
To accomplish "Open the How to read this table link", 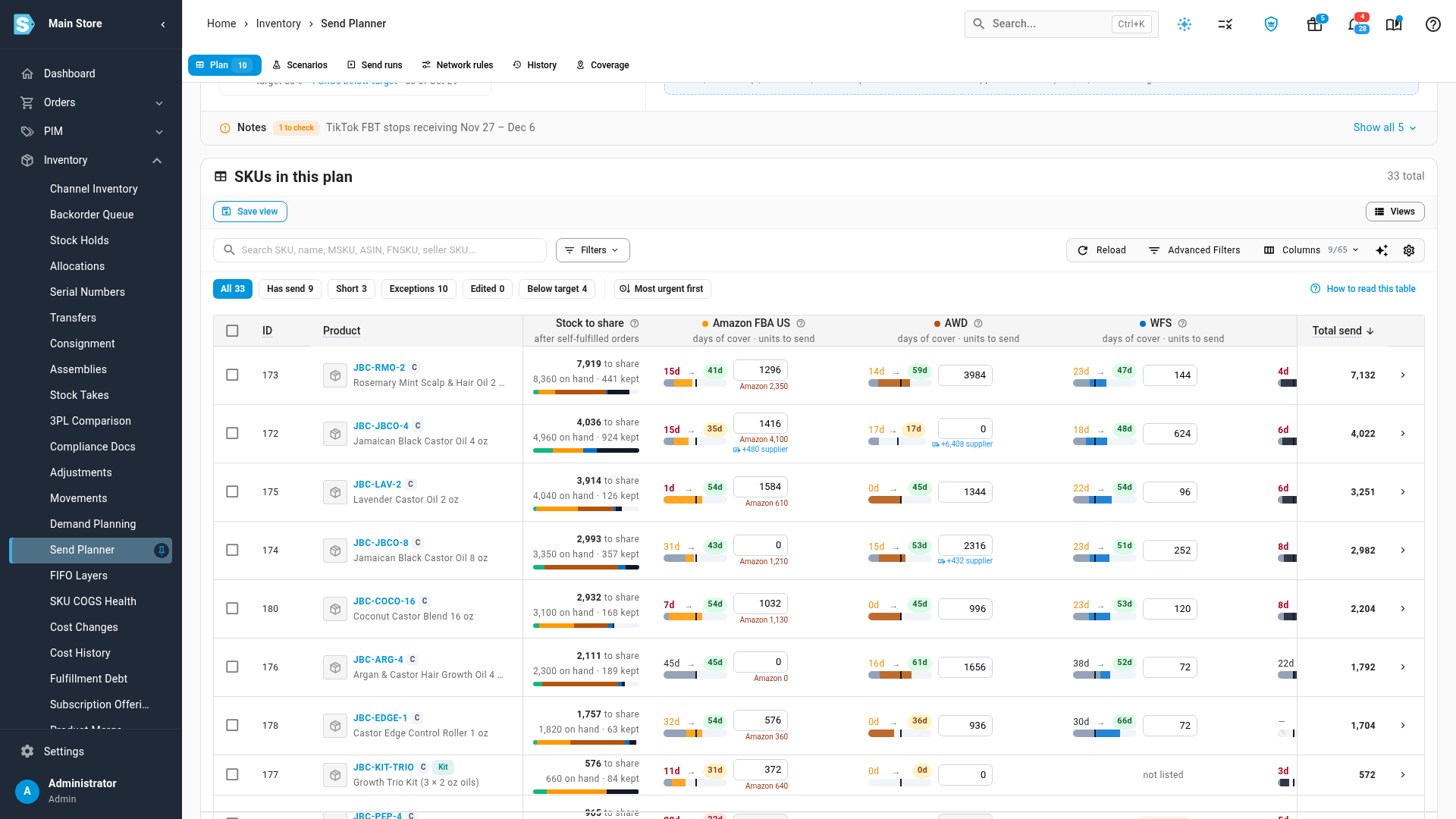I will tap(1363, 289).
